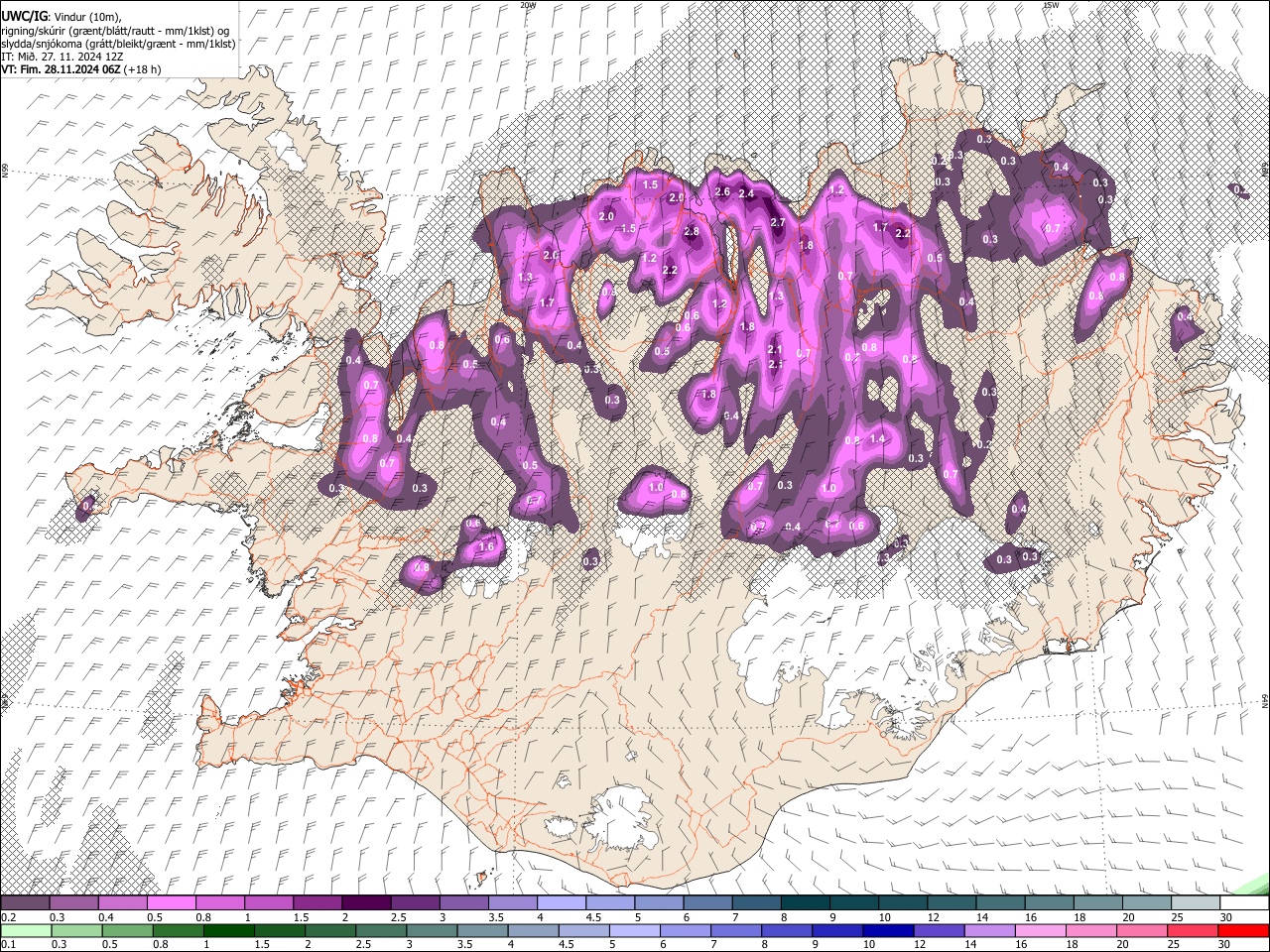Click the pale green rain swatch for 0.1–0.3 mm
Viewport: 1270px width, 952px height.
(25, 930)
